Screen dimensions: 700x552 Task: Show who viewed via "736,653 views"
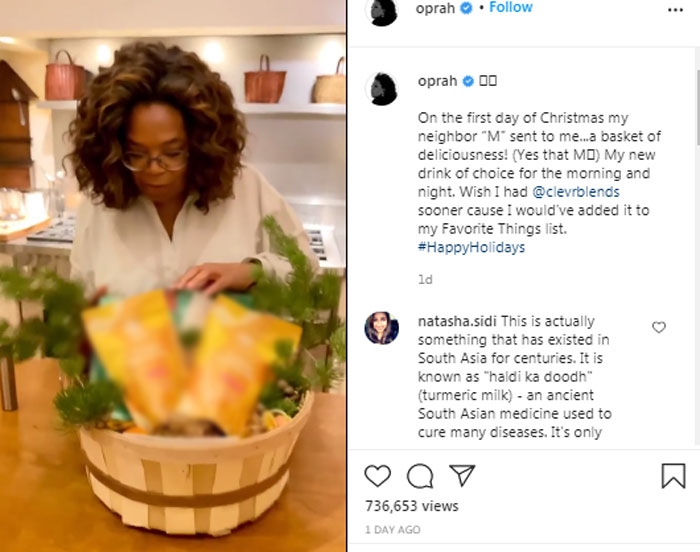(x=411, y=507)
